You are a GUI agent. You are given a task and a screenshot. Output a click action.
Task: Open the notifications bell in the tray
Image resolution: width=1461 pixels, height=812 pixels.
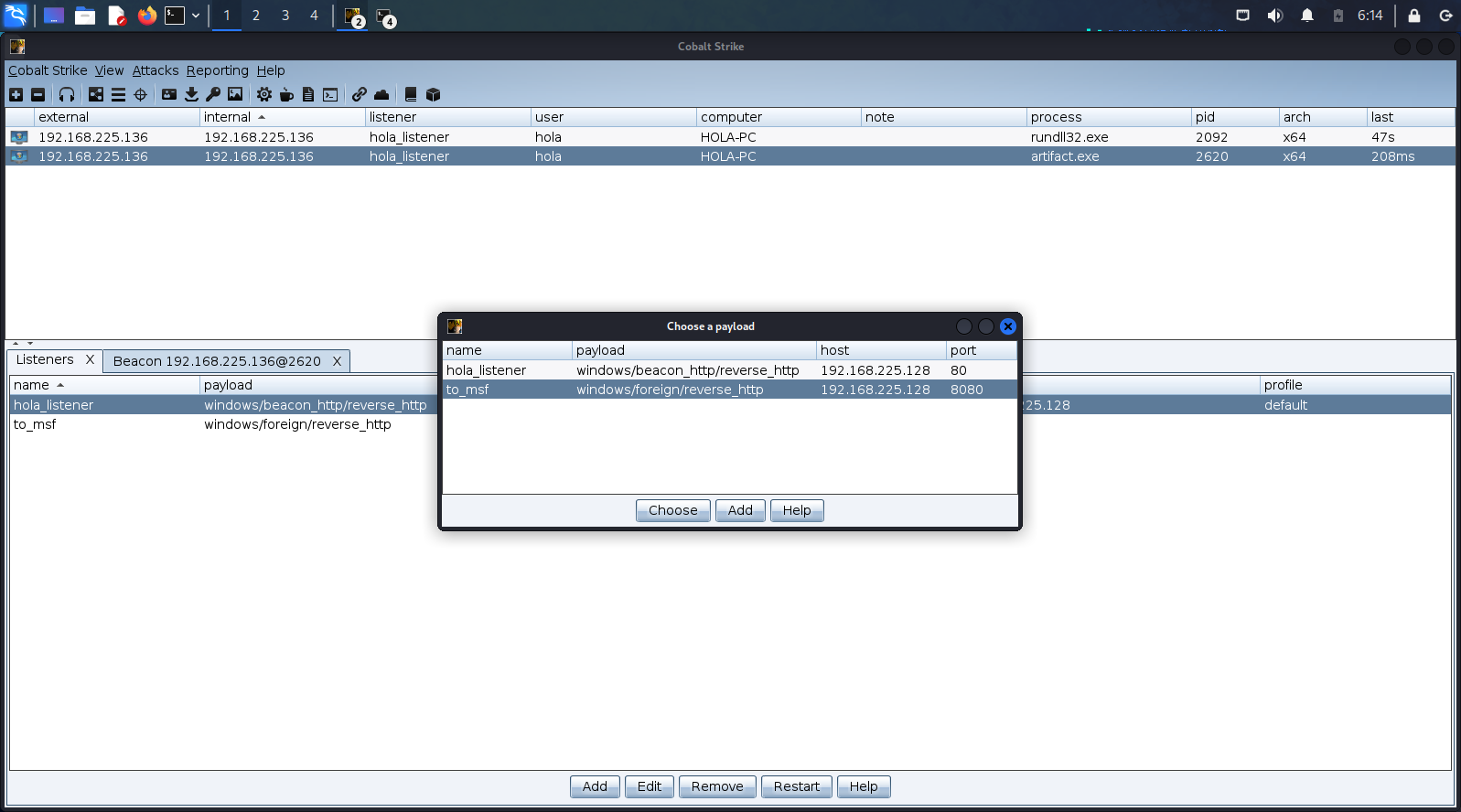tap(1307, 16)
